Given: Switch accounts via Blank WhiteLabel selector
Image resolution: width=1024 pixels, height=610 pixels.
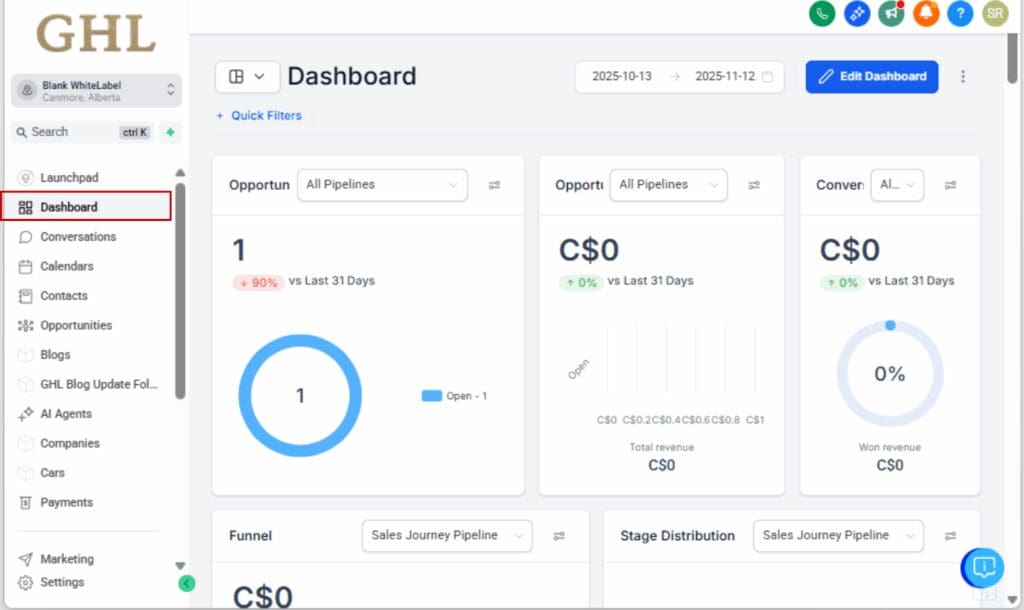Looking at the screenshot, I should tap(95, 90).
